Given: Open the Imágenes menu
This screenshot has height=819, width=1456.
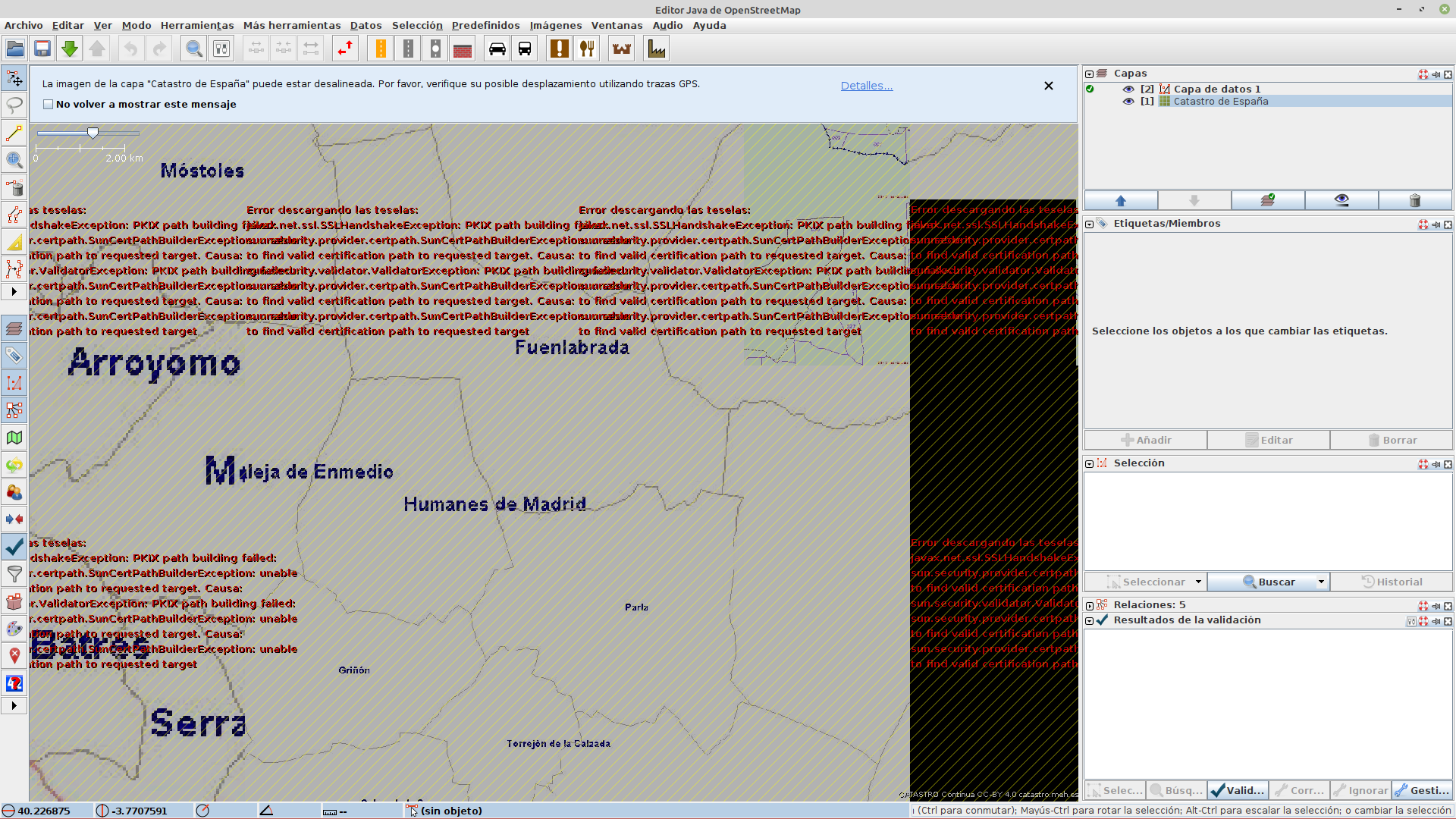Looking at the screenshot, I should click(555, 25).
